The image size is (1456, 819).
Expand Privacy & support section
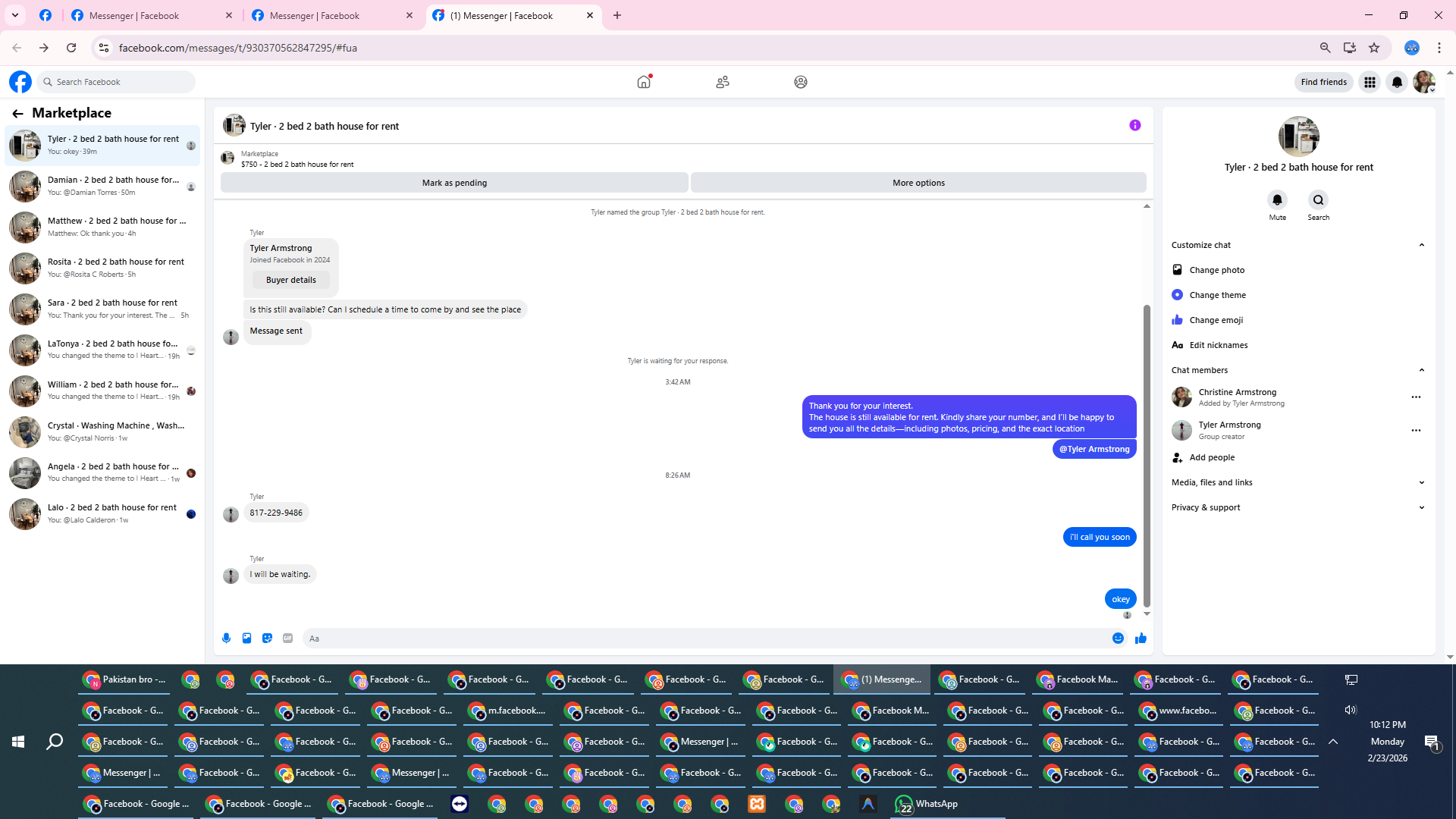pos(1421,507)
